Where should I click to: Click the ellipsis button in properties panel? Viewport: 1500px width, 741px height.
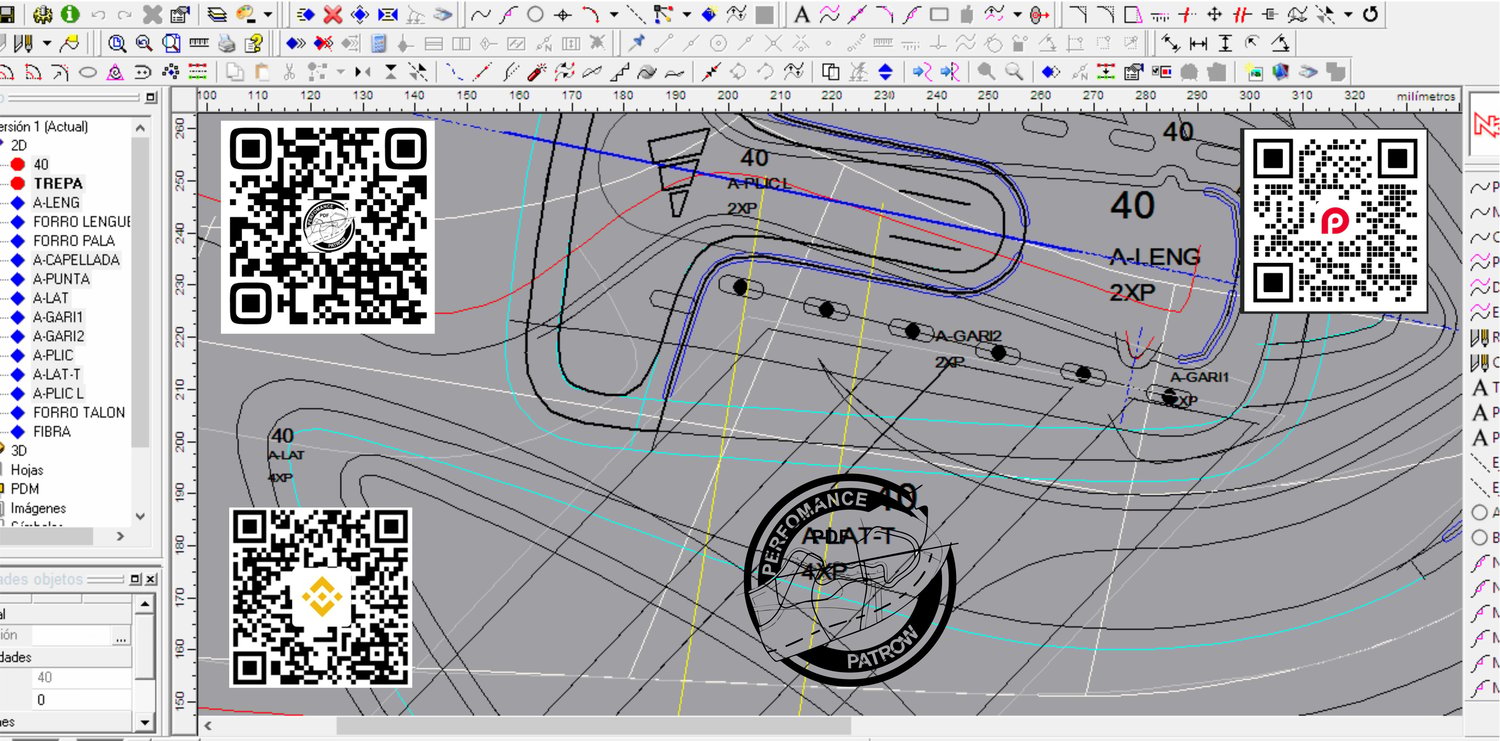pyautogui.click(x=121, y=636)
